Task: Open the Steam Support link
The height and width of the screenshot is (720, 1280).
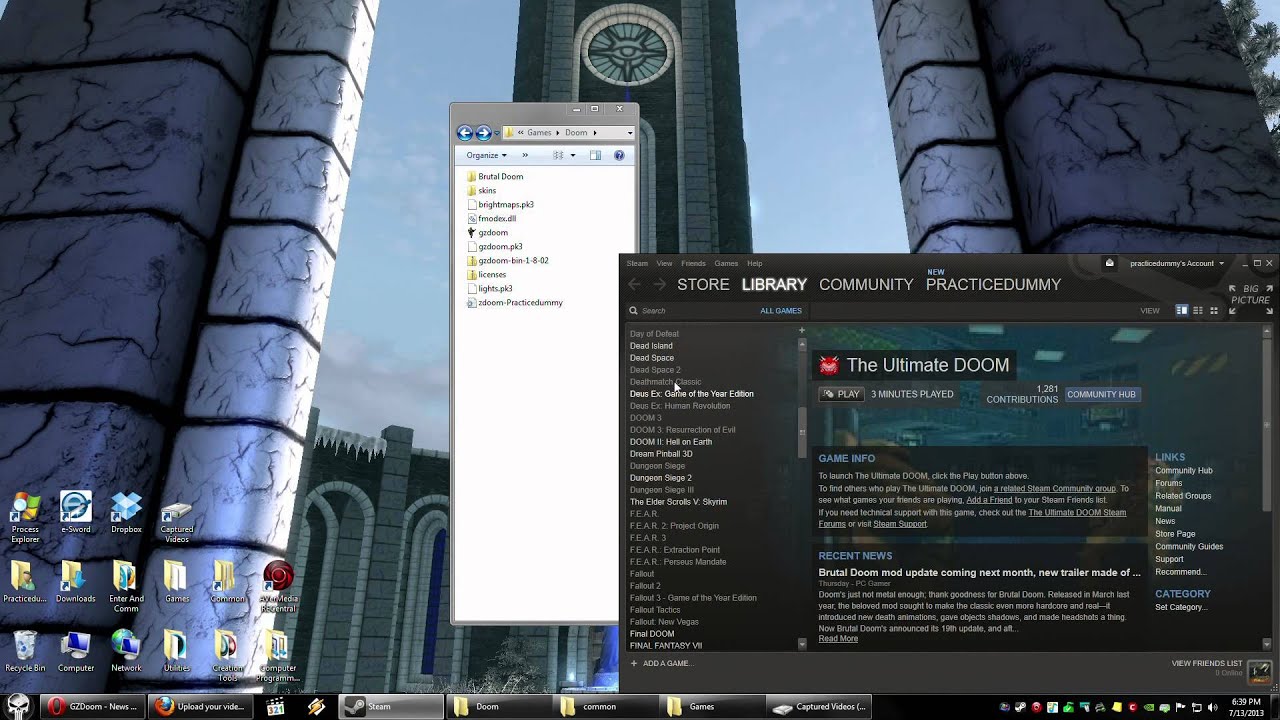Action: point(900,524)
